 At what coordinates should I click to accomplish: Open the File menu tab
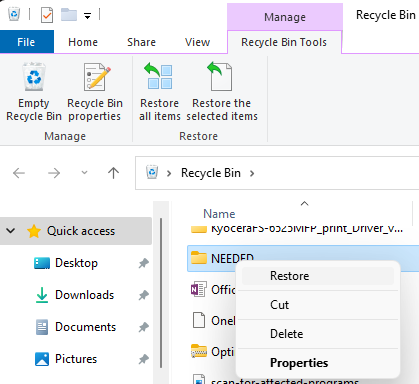click(x=26, y=42)
